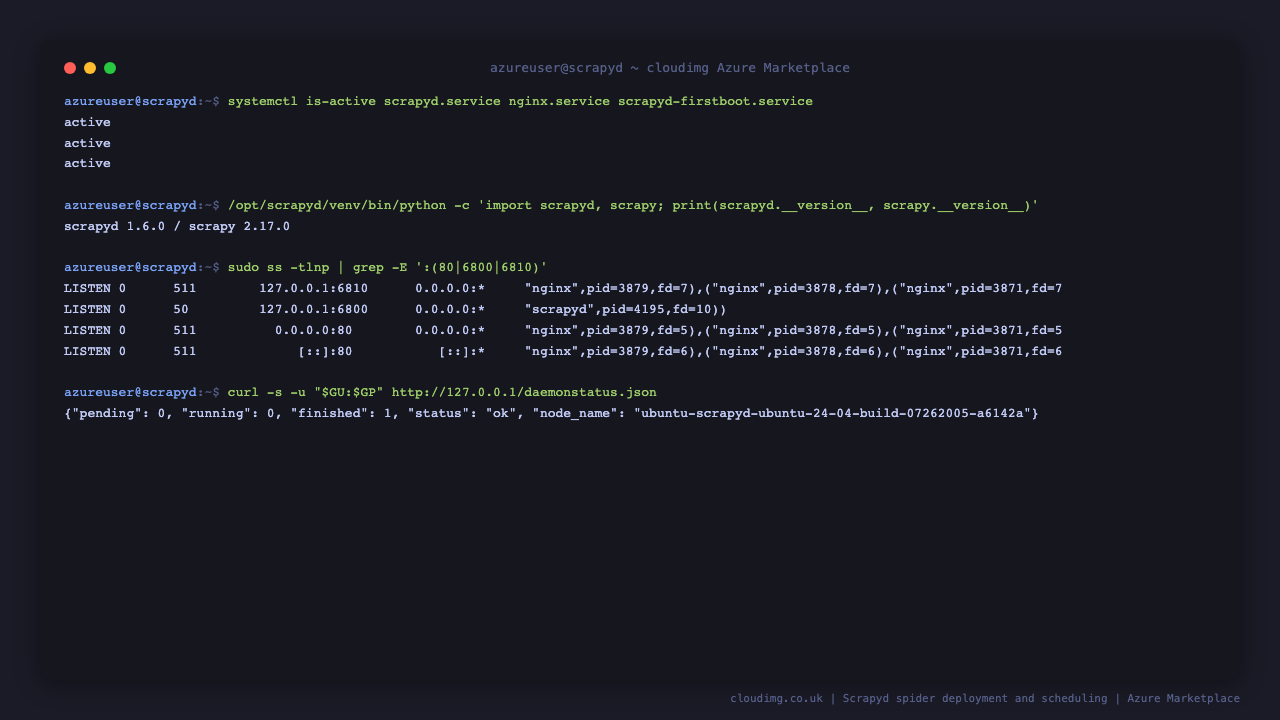Image resolution: width=1280 pixels, height=720 pixels.
Task: Click the first 'active' output line
Action: pyautogui.click(x=87, y=122)
